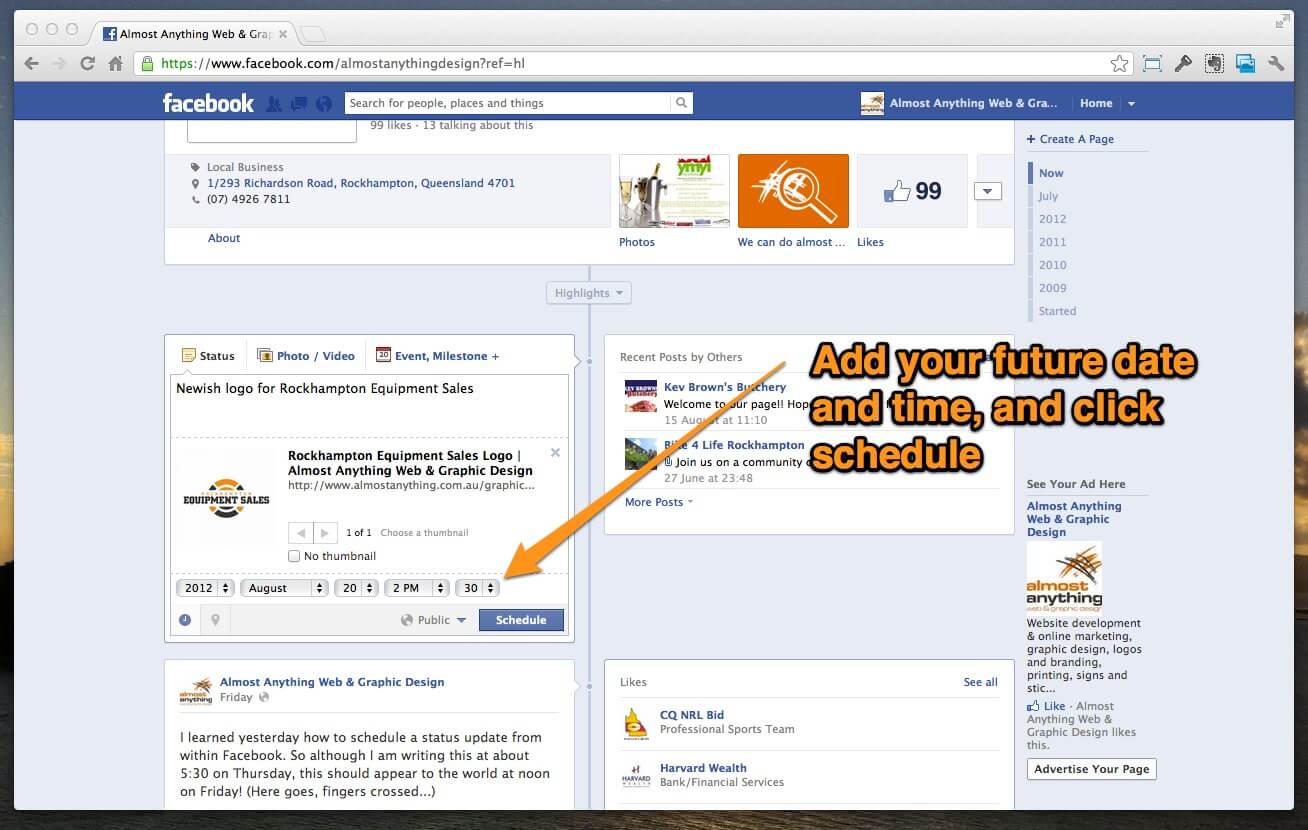The width and height of the screenshot is (1308, 830).
Task: Expand More Posts dropdown
Action: 659,502
